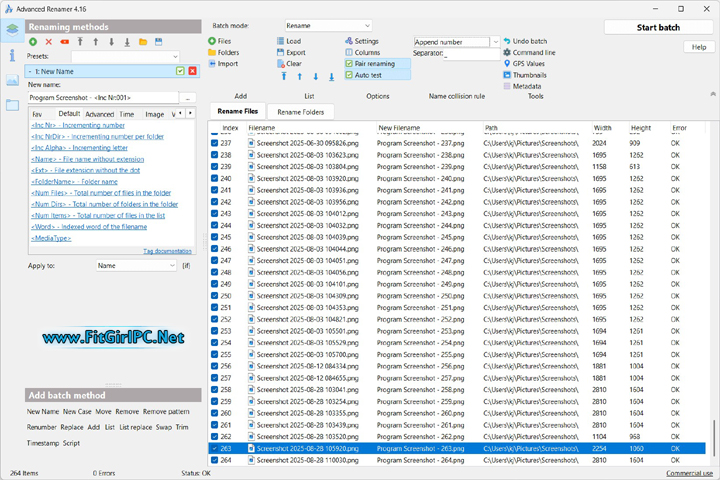Click the red X delete method icon
This screenshot has width=720, height=480.
click(49, 42)
